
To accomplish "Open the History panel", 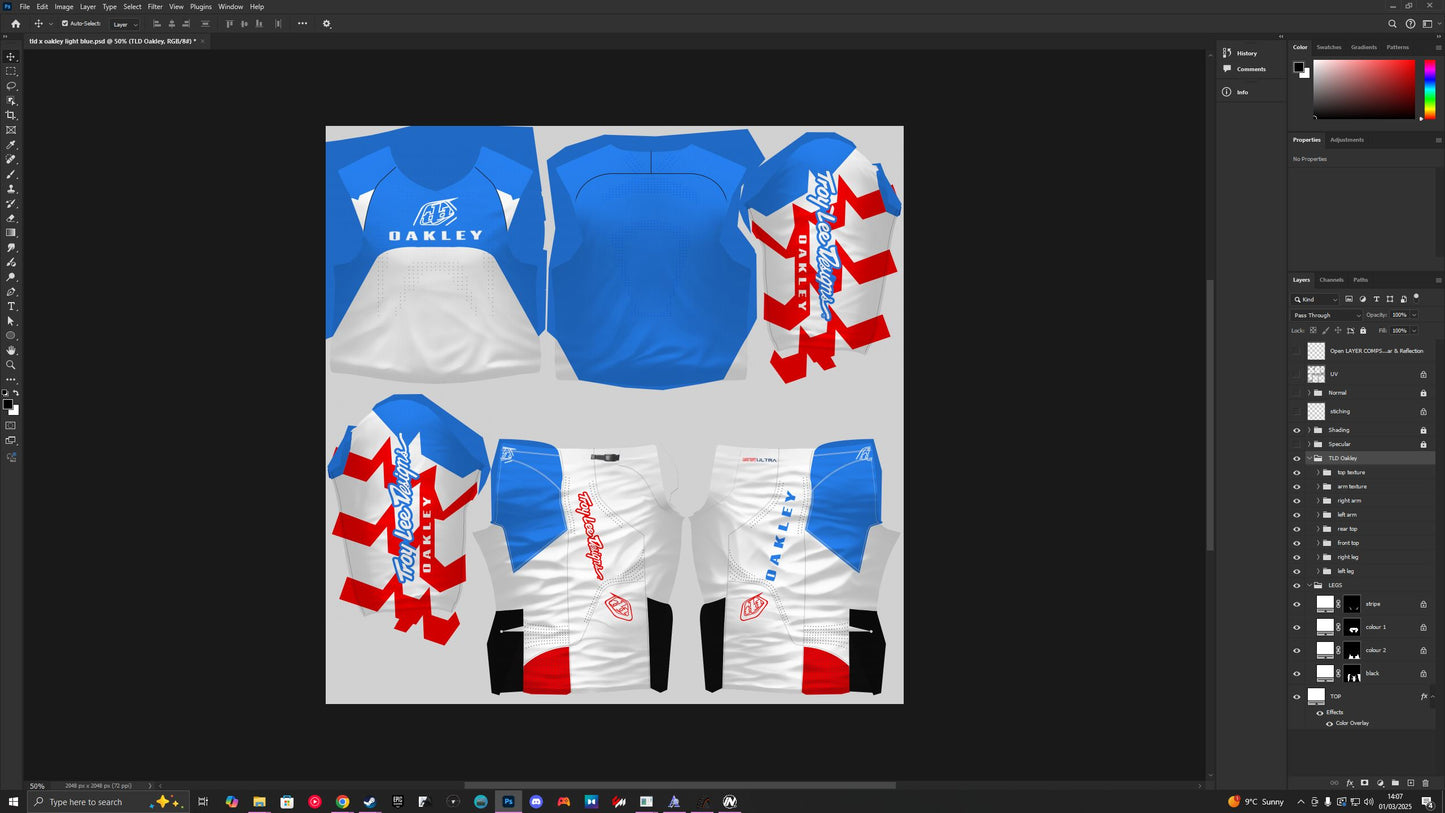I will point(1247,53).
